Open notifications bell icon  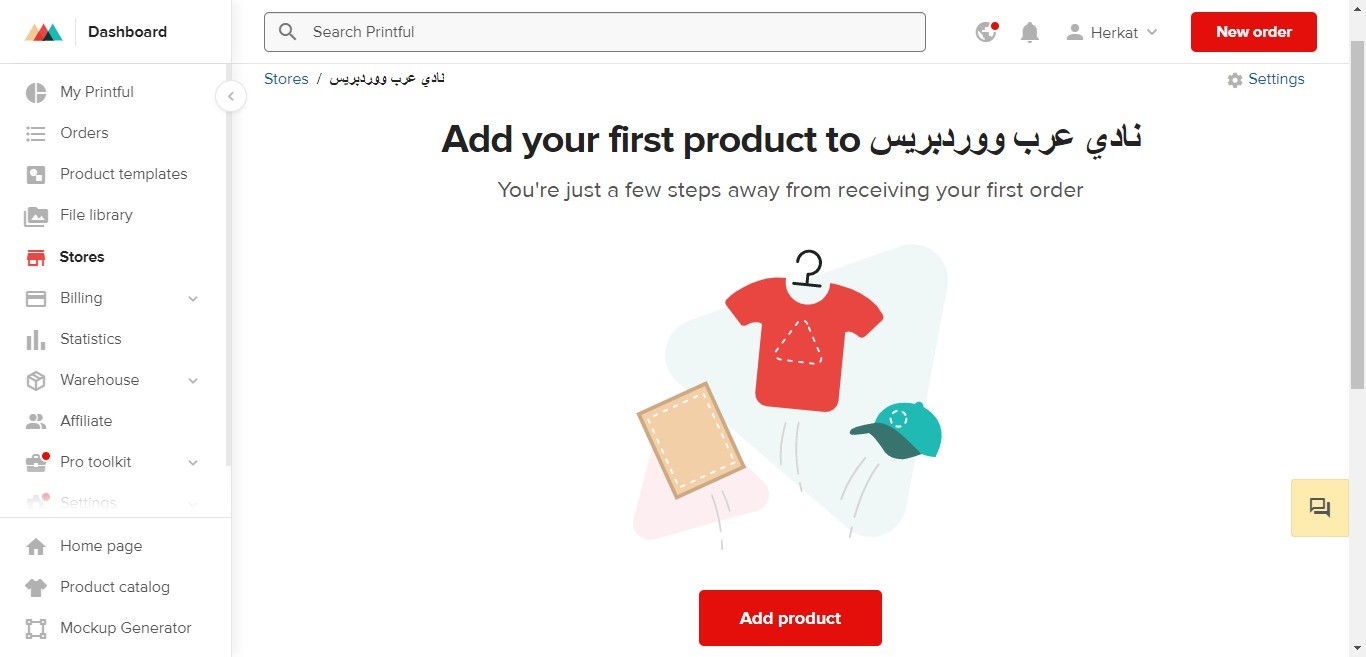click(1029, 33)
